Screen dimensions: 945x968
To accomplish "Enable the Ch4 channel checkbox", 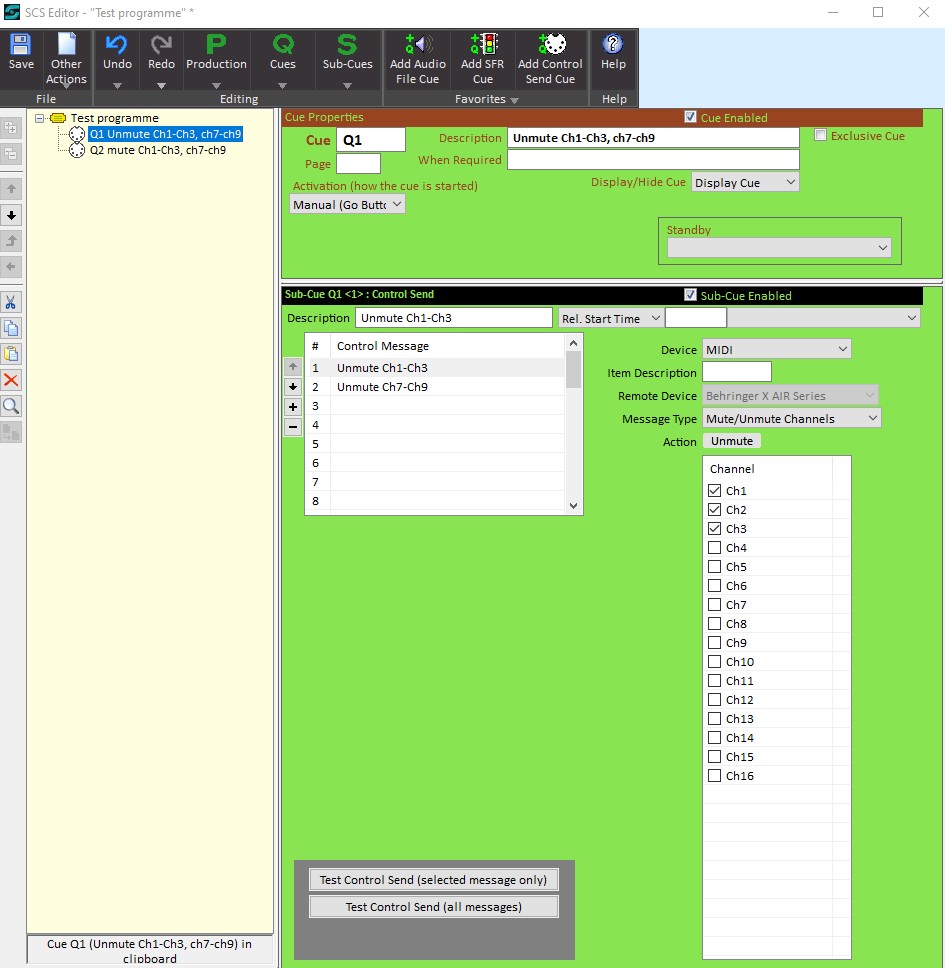I will click(x=714, y=548).
